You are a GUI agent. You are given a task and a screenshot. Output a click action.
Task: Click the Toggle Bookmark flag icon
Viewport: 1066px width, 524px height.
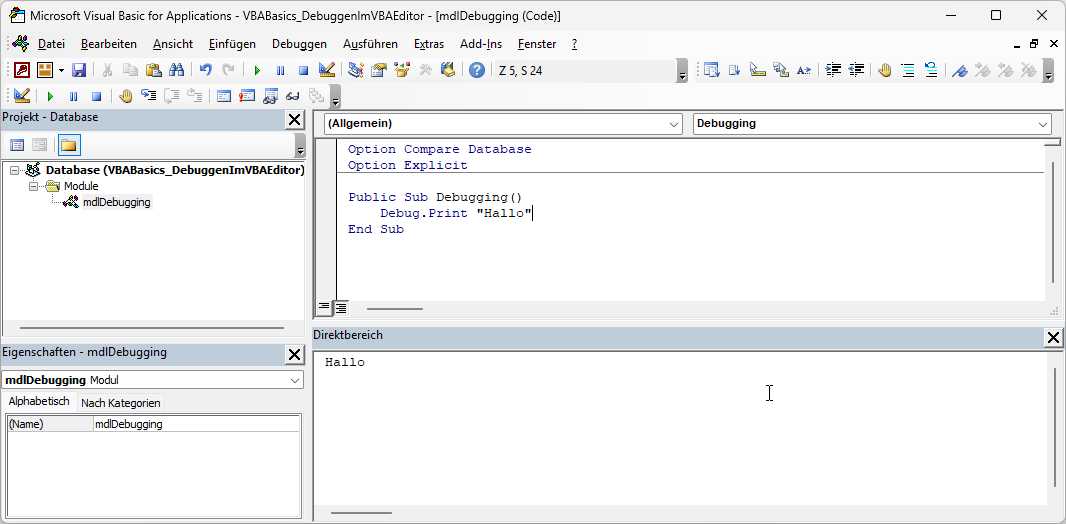[960, 70]
